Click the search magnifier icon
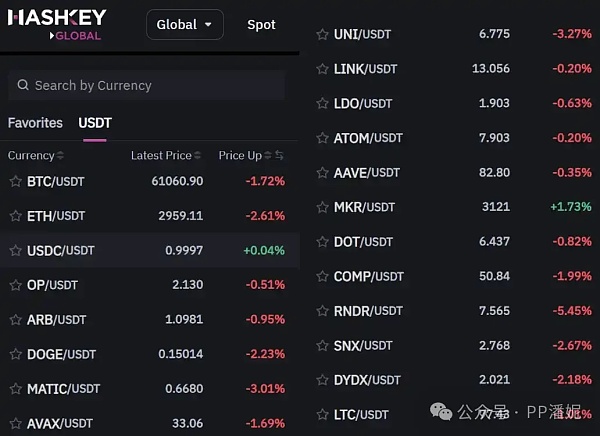Screen dimensions: 600x436 pyautogui.click(x=22, y=86)
